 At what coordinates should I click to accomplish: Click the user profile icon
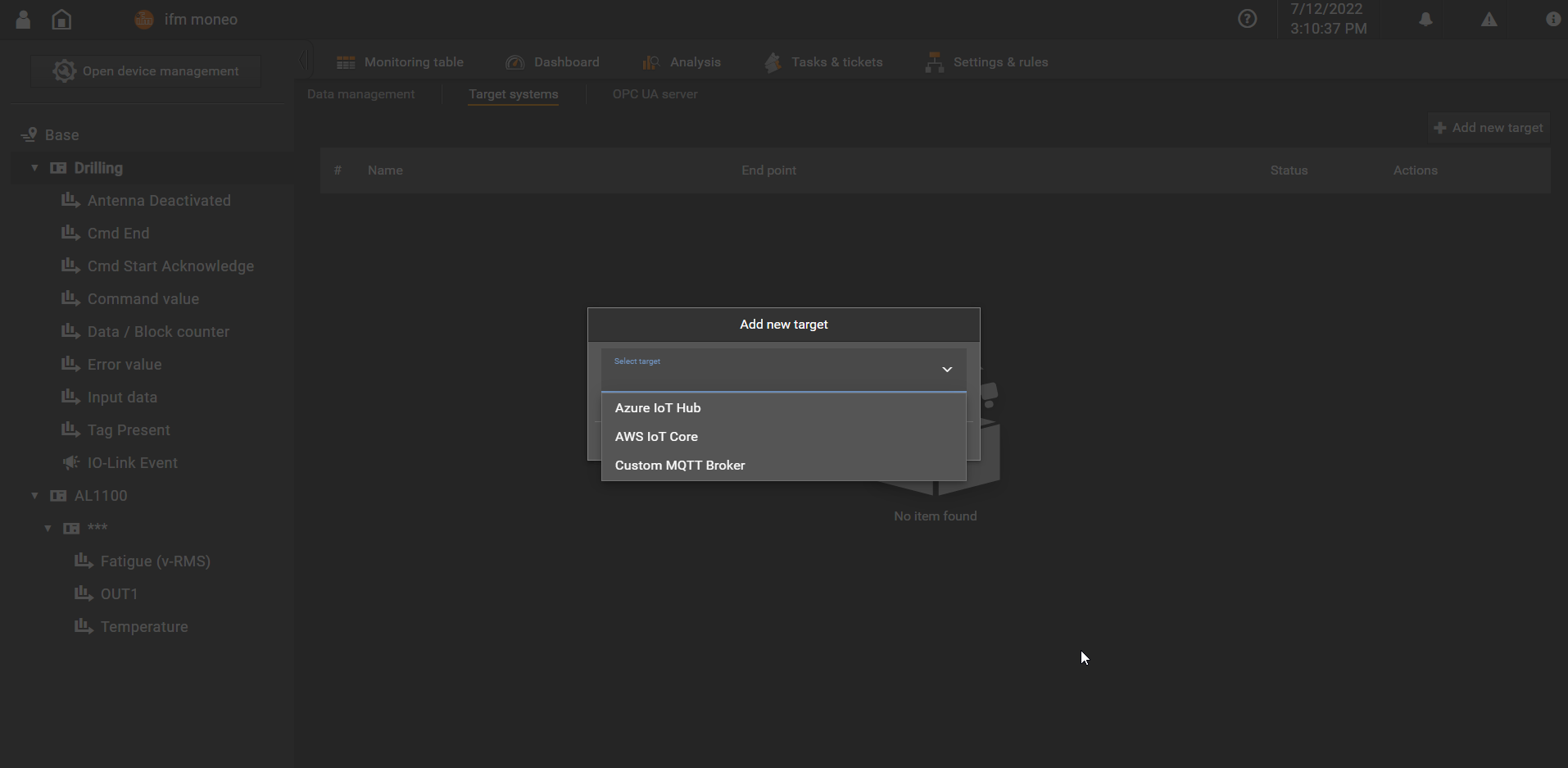pyautogui.click(x=23, y=20)
